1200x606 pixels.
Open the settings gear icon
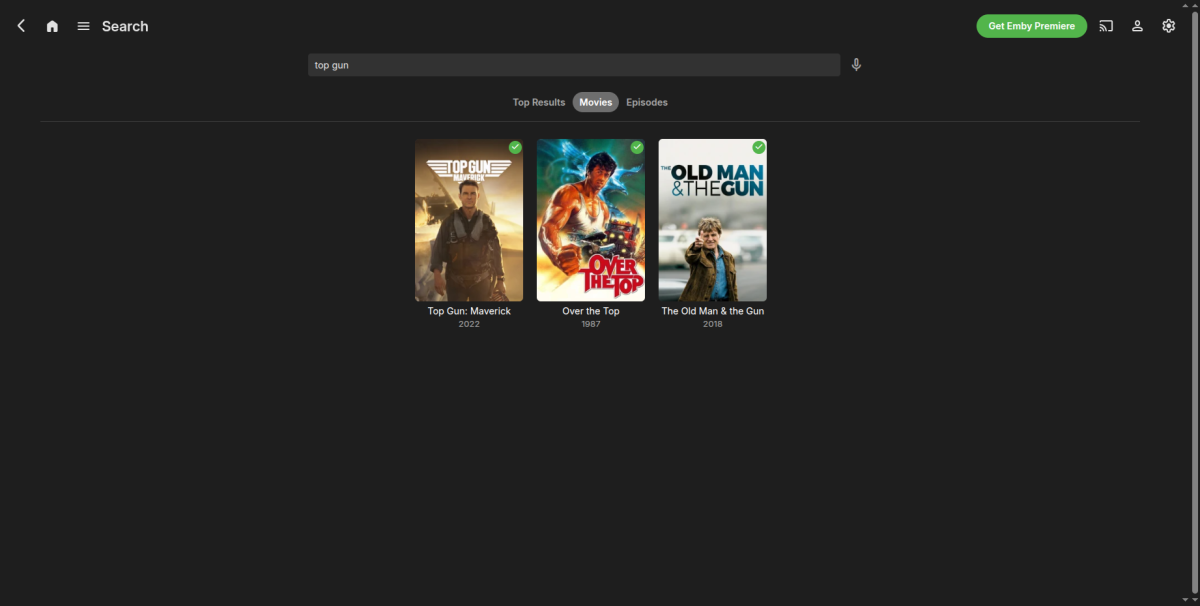point(1168,26)
